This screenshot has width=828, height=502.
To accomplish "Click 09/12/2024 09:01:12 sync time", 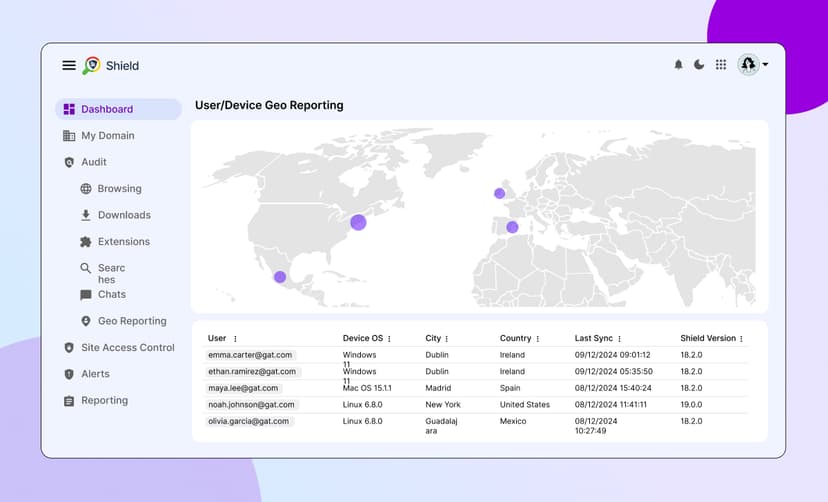I will (613, 355).
